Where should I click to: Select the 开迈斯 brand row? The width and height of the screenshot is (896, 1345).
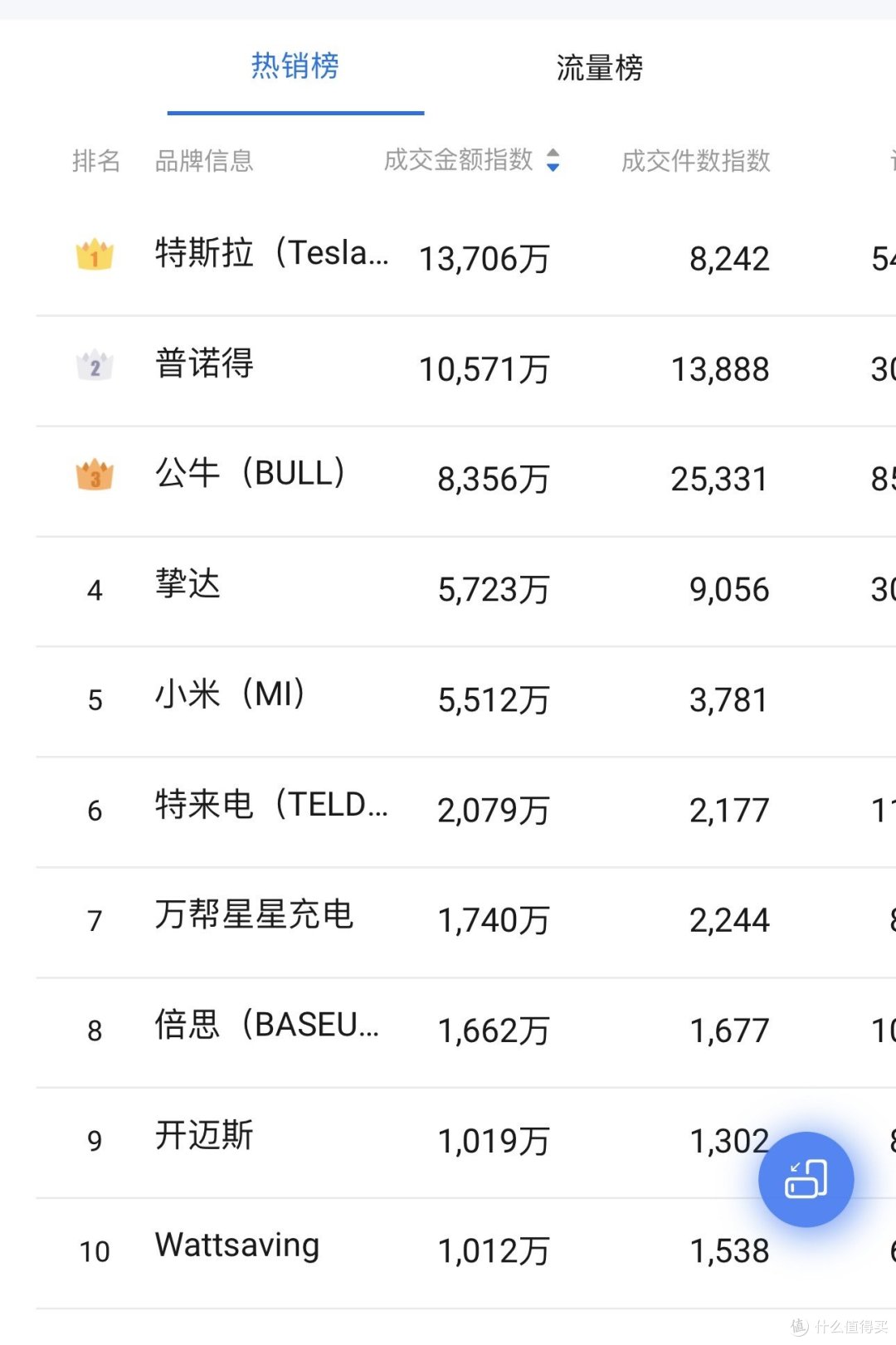pos(204,1136)
